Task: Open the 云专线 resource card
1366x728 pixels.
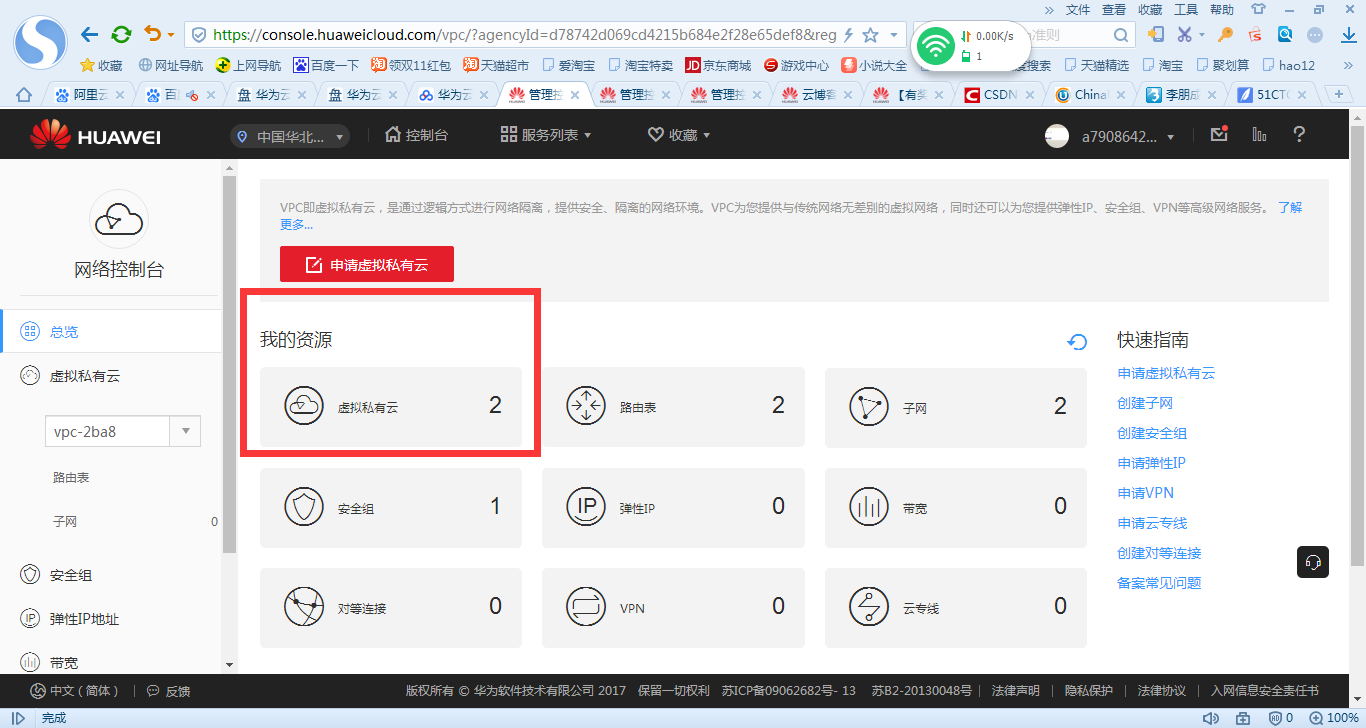Action: point(956,607)
